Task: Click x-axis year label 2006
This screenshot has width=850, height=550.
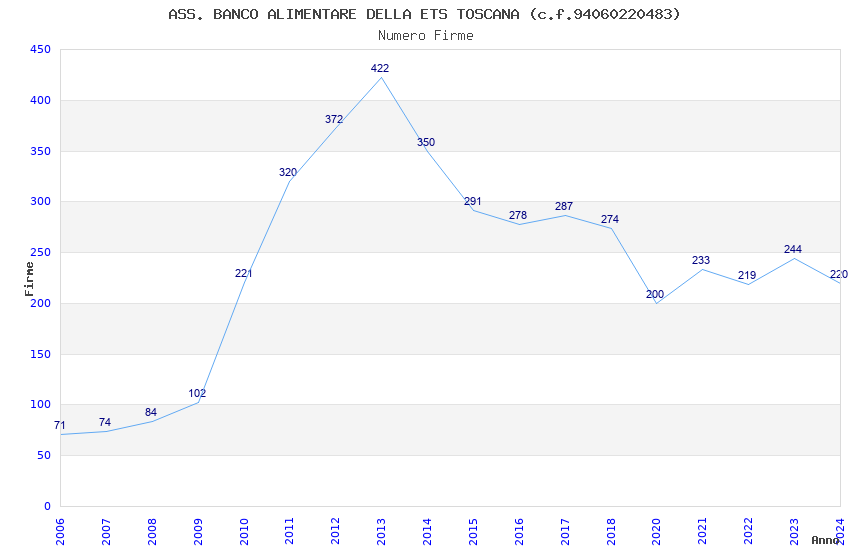Action: click(60, 532)
